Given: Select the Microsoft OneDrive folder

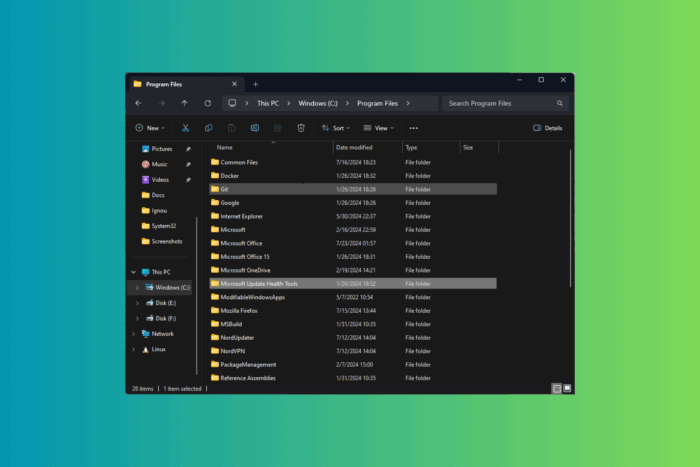Looking at the screenshot, I should tap(353, 270).
